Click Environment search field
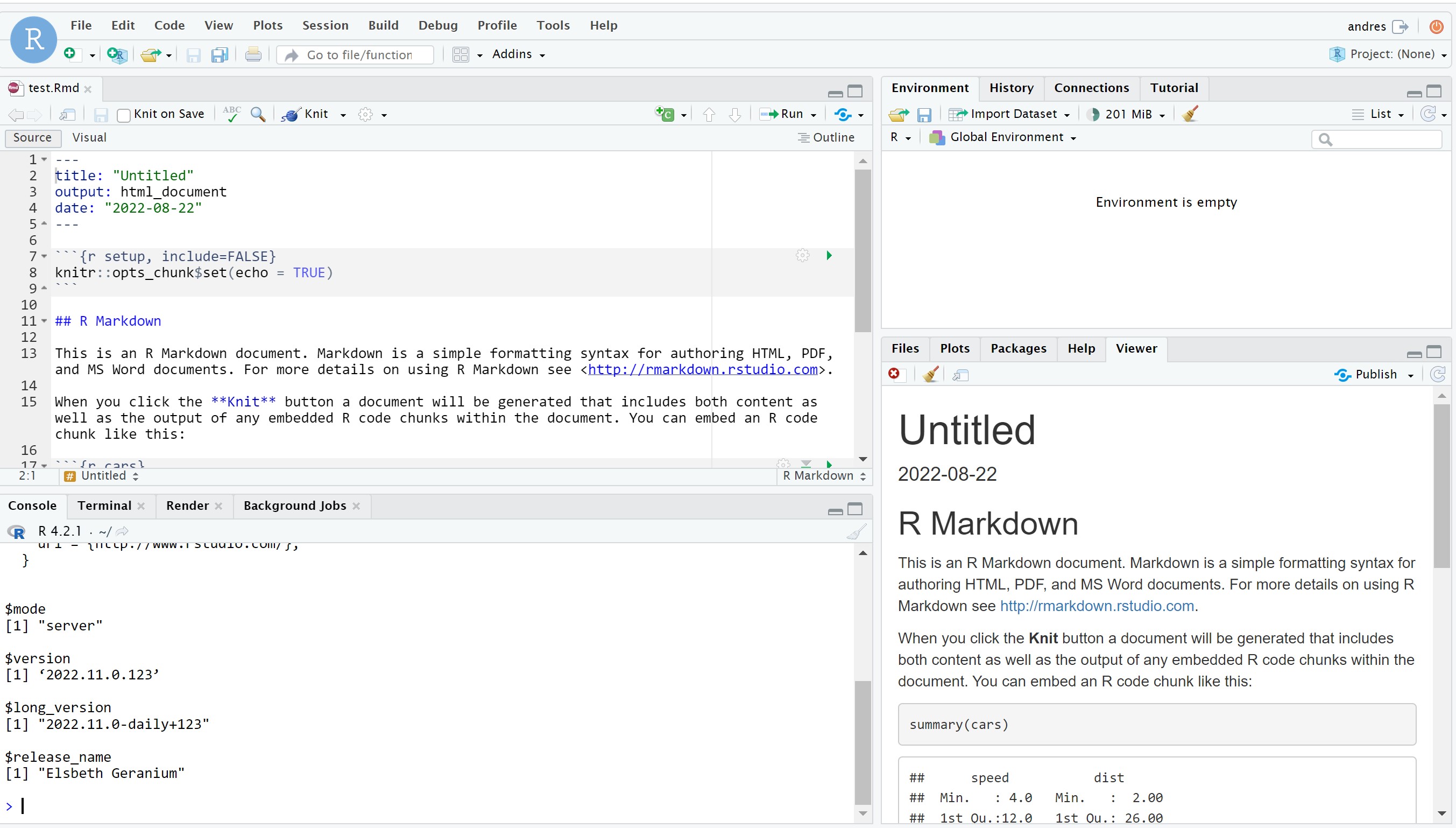This screenshot has width=1456, height=828. pos(1376,139)
